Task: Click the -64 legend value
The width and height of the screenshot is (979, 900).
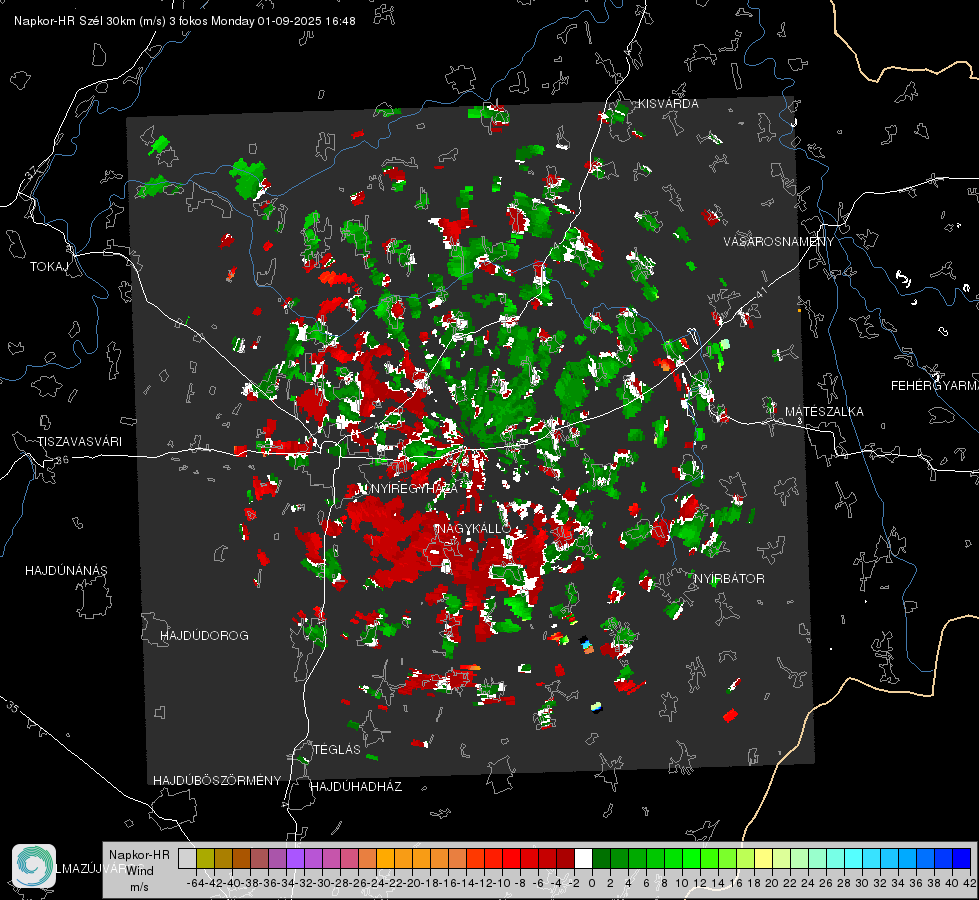Action: coord(196,883)
